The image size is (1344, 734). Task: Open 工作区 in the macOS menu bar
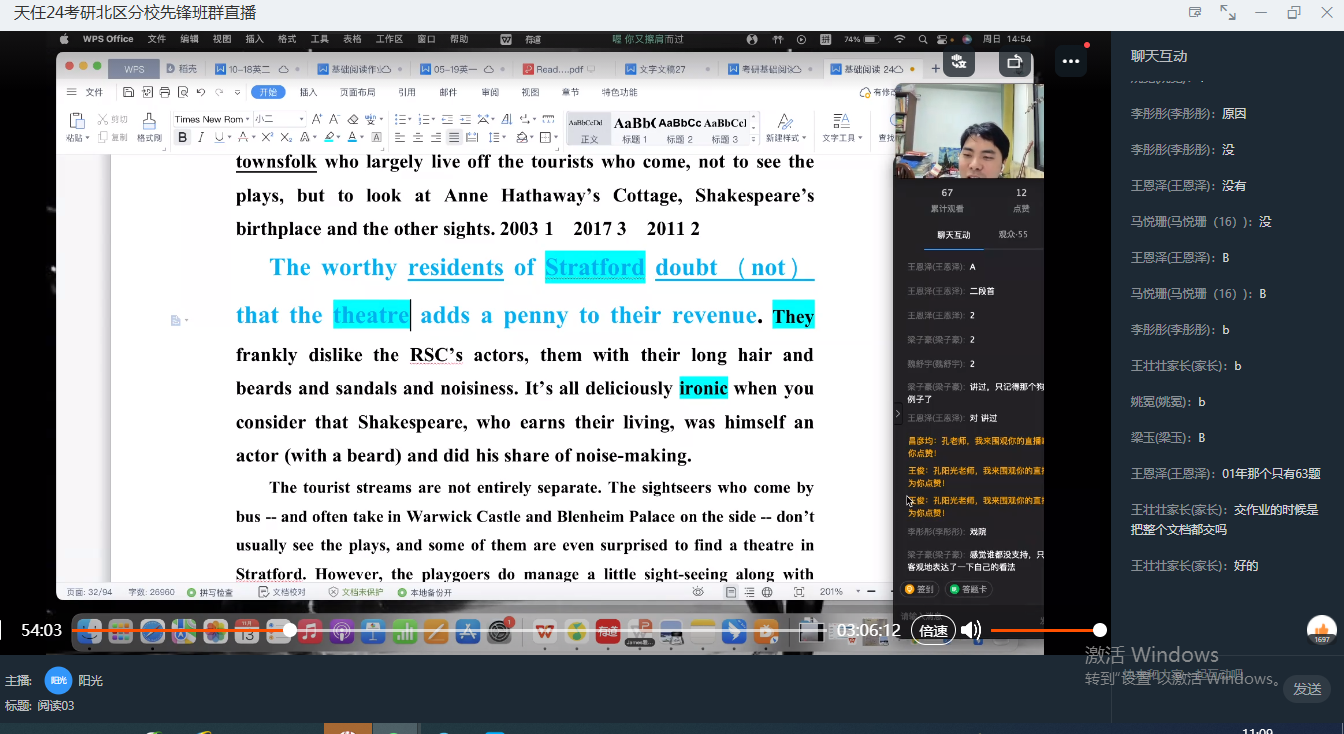(x=389, y=39)
